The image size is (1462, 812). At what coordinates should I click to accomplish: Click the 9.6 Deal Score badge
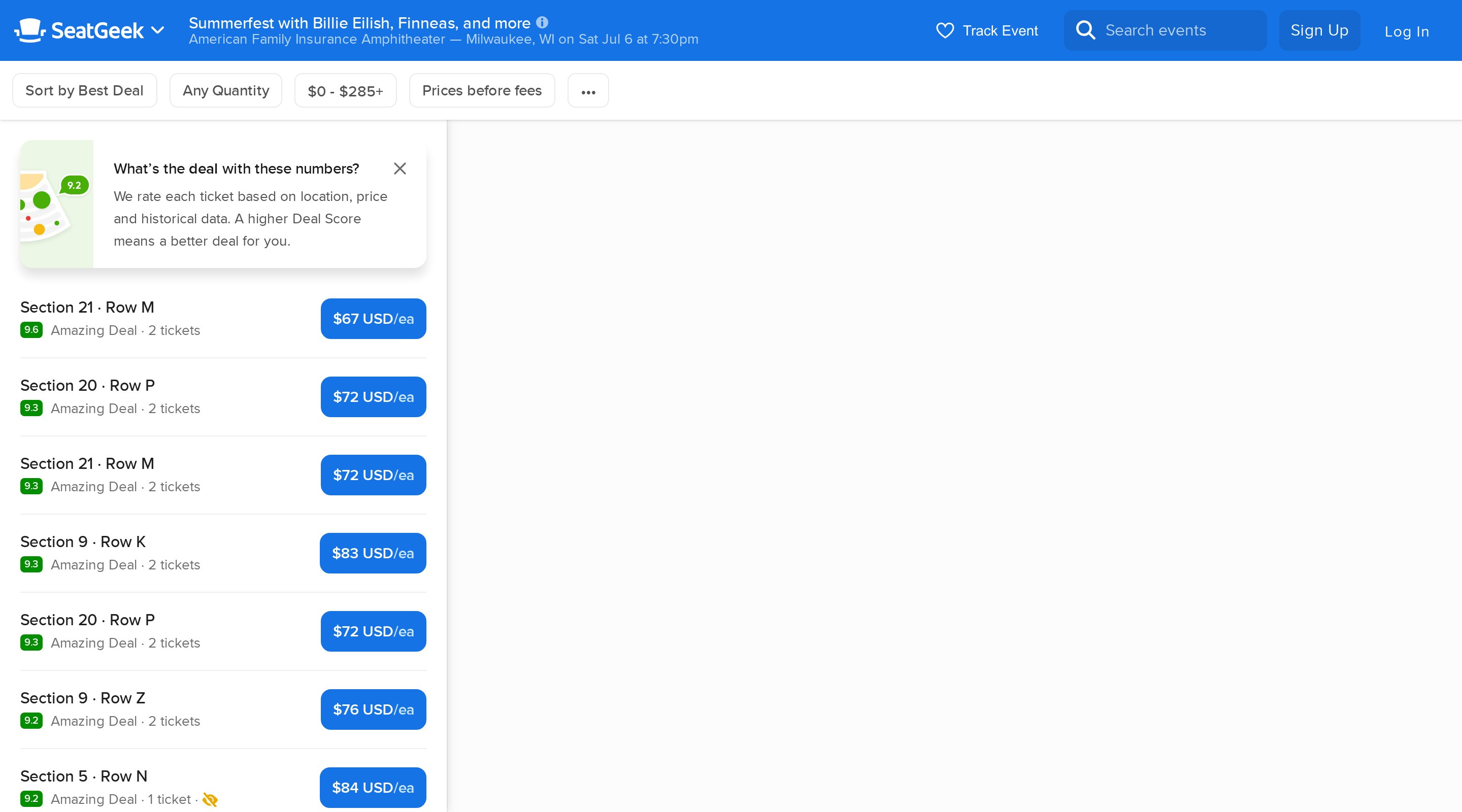(31, 330)
